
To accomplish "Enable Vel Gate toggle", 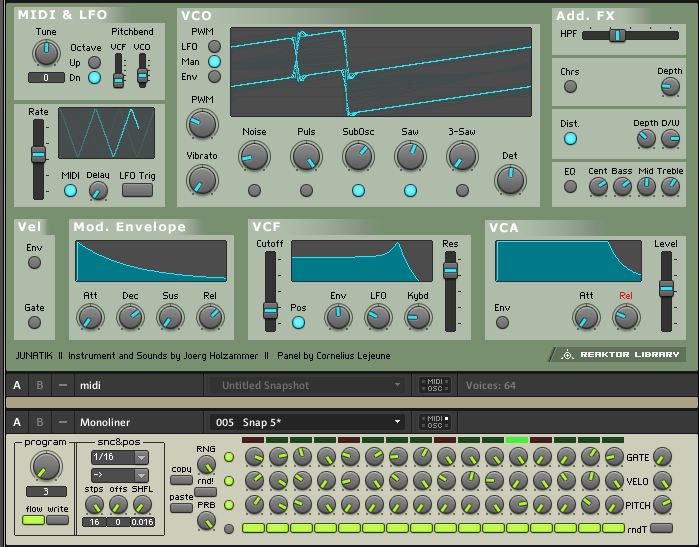I will point(34,322).
